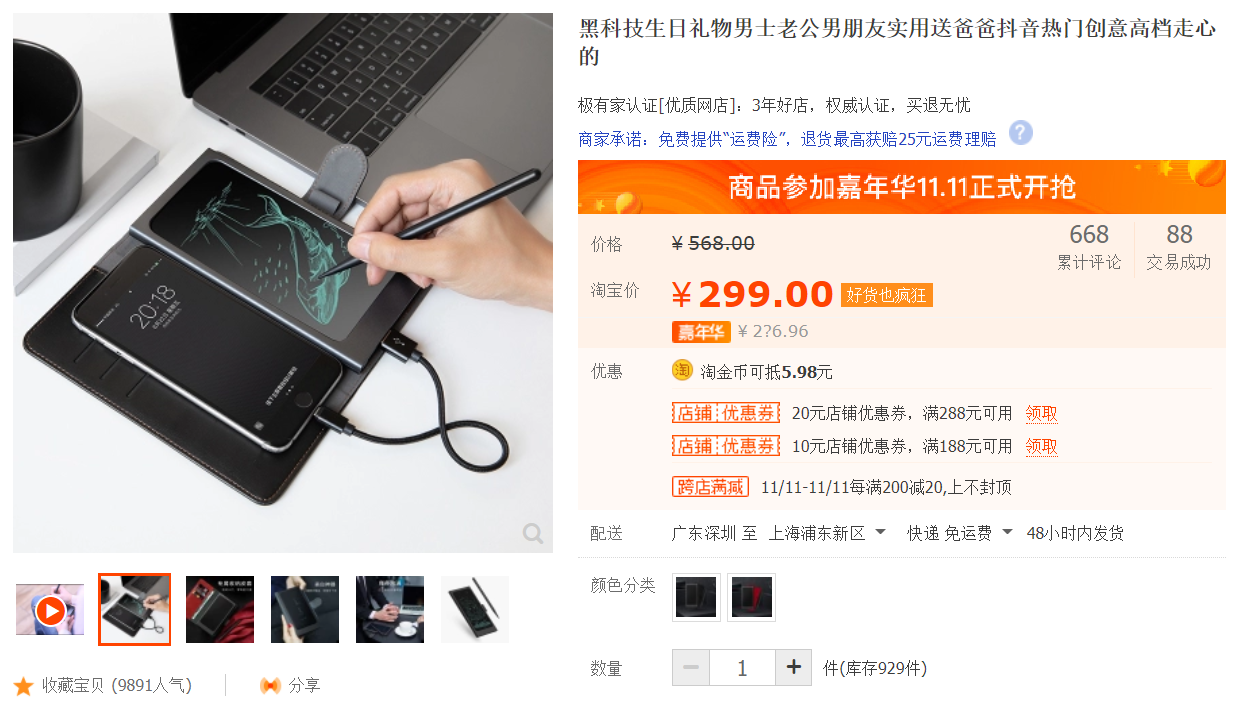Click the magnifier zoom icon on product image
1236x702 pixels.
tap(533, 533)
